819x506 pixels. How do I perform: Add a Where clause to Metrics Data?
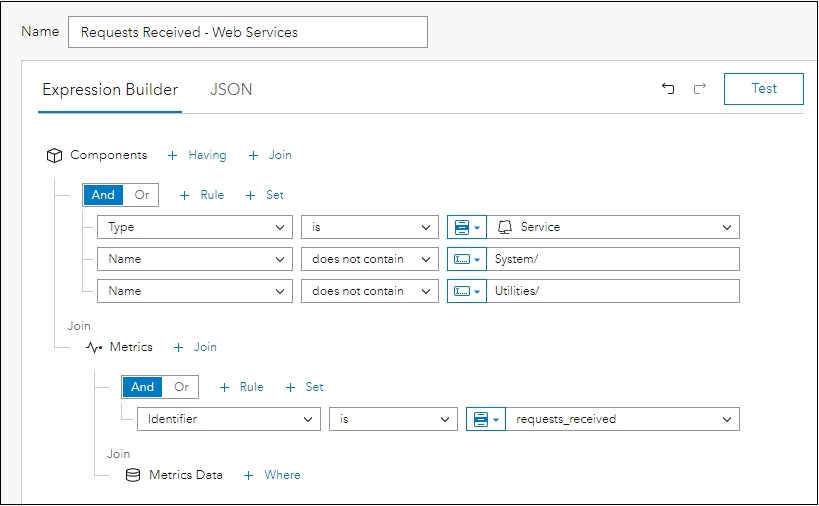click(x=273, y=475)
